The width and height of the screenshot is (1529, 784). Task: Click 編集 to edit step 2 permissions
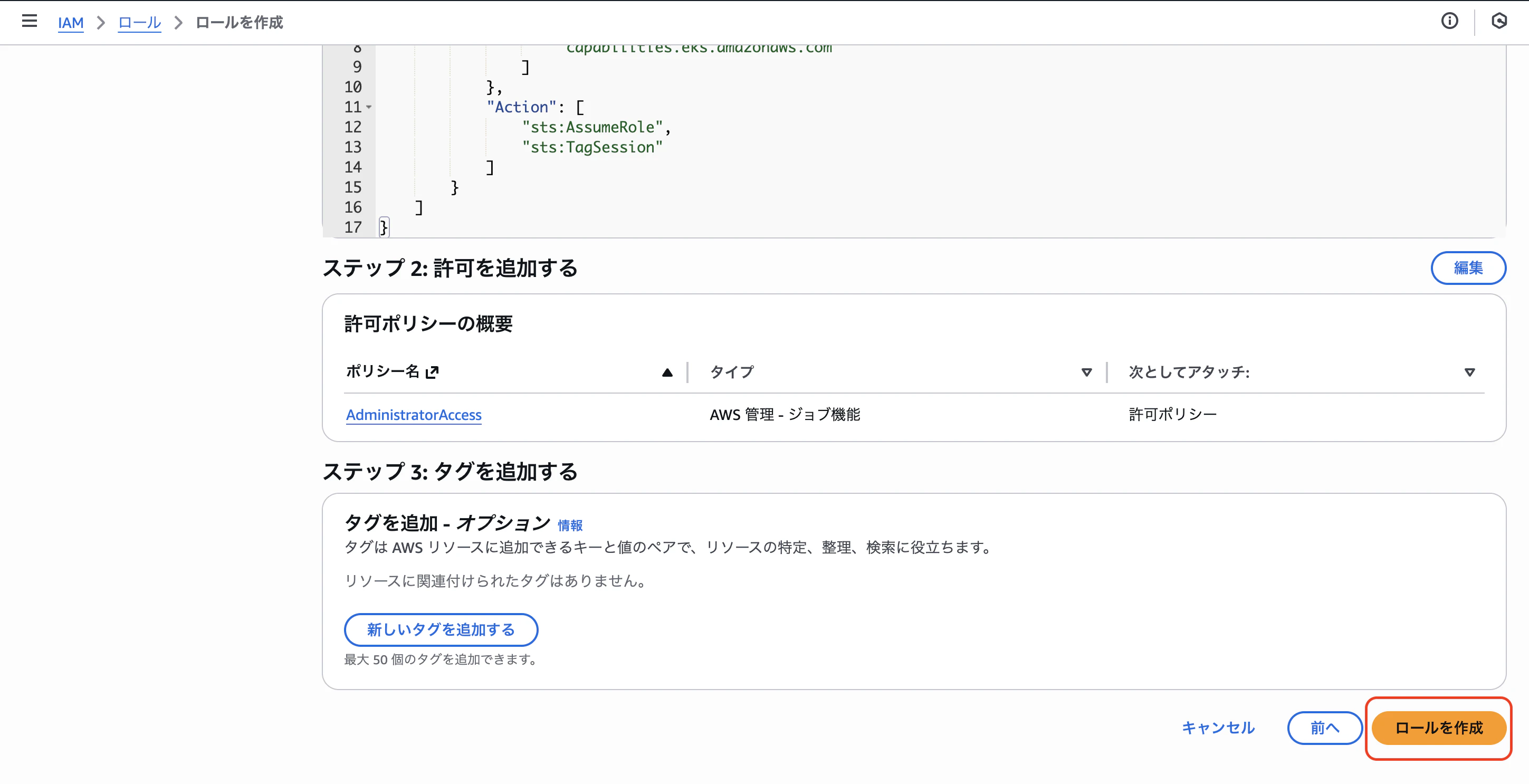(x=1468, y=267)
